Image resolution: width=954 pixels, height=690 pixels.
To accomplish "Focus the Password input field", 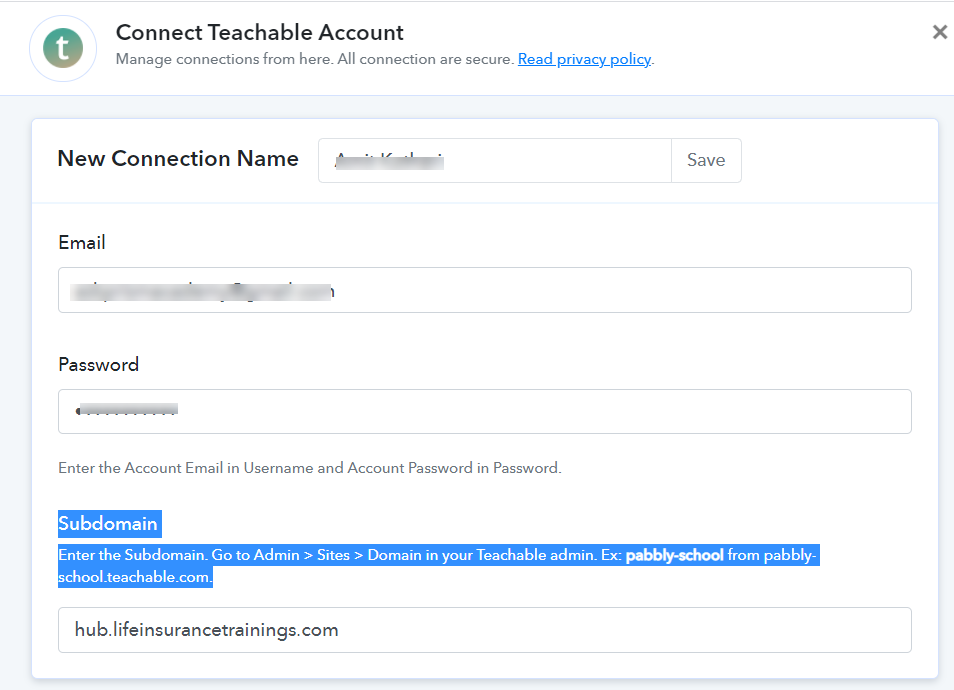I will 484,412.
